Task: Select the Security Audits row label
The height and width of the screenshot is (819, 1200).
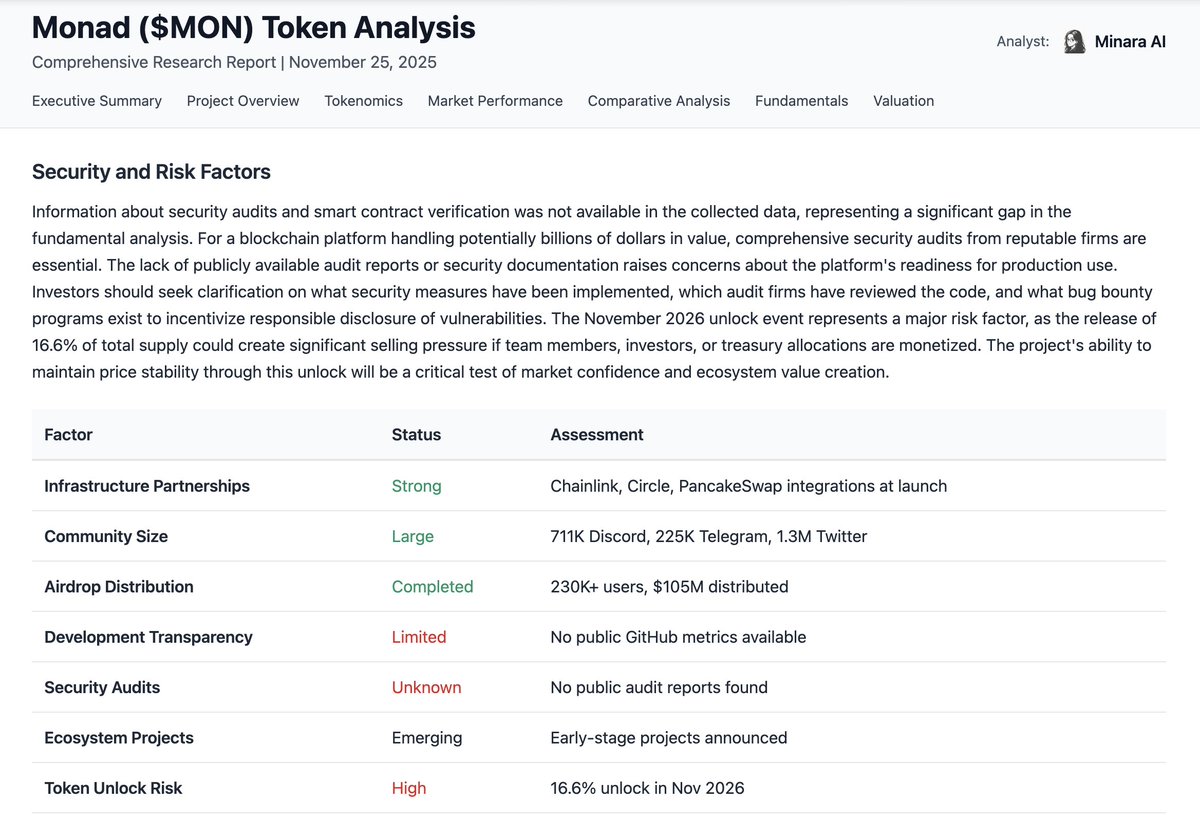Action: pyautogui.click(x=102, y=687)
